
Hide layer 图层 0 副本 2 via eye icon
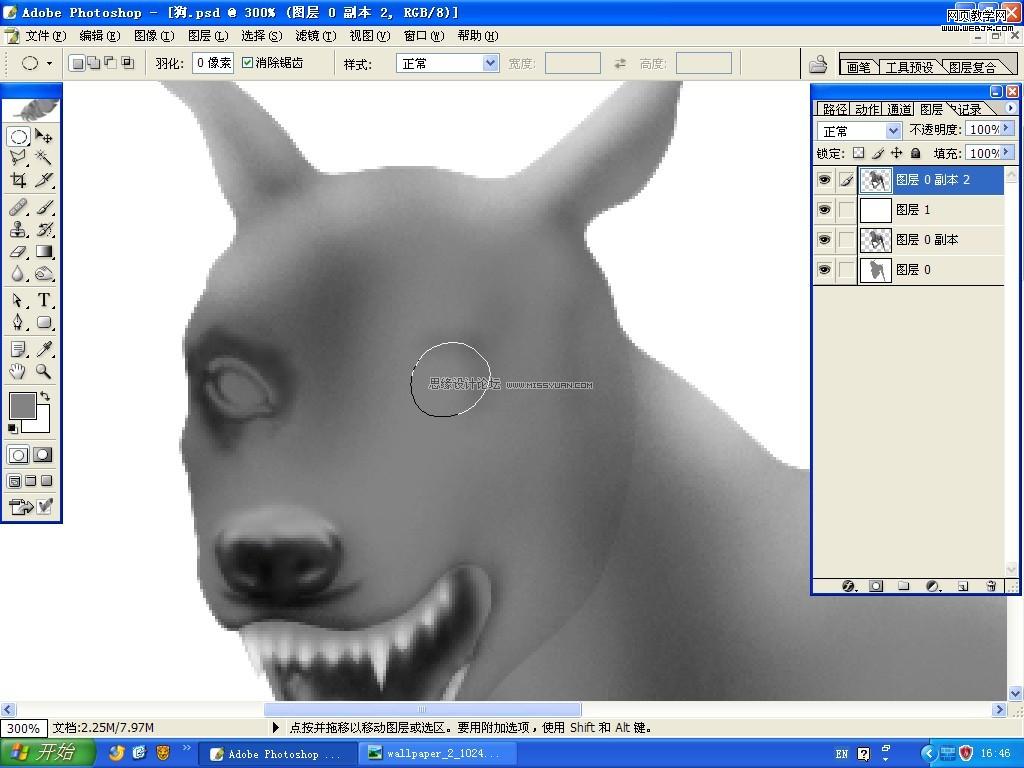click(824, 180)
